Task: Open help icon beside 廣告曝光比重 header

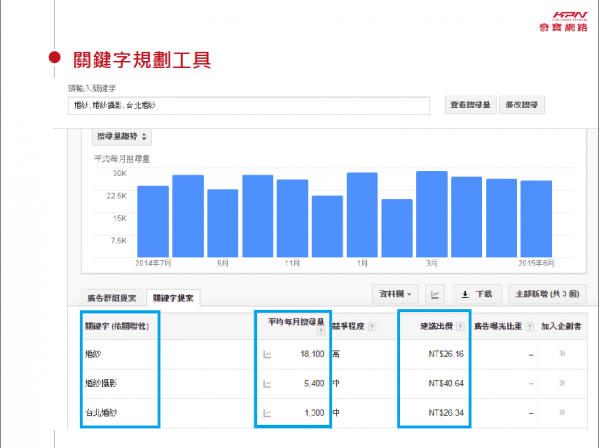Action: click(x=530, y=326)
